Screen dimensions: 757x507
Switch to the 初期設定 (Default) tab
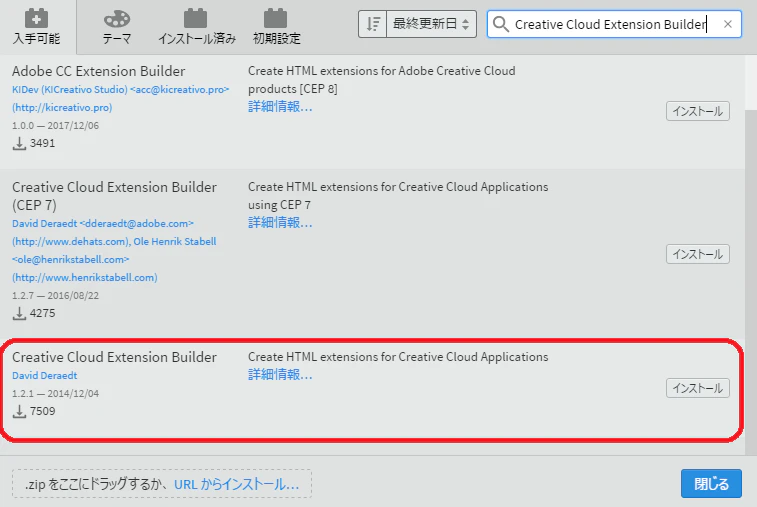(x=277, y=27)
